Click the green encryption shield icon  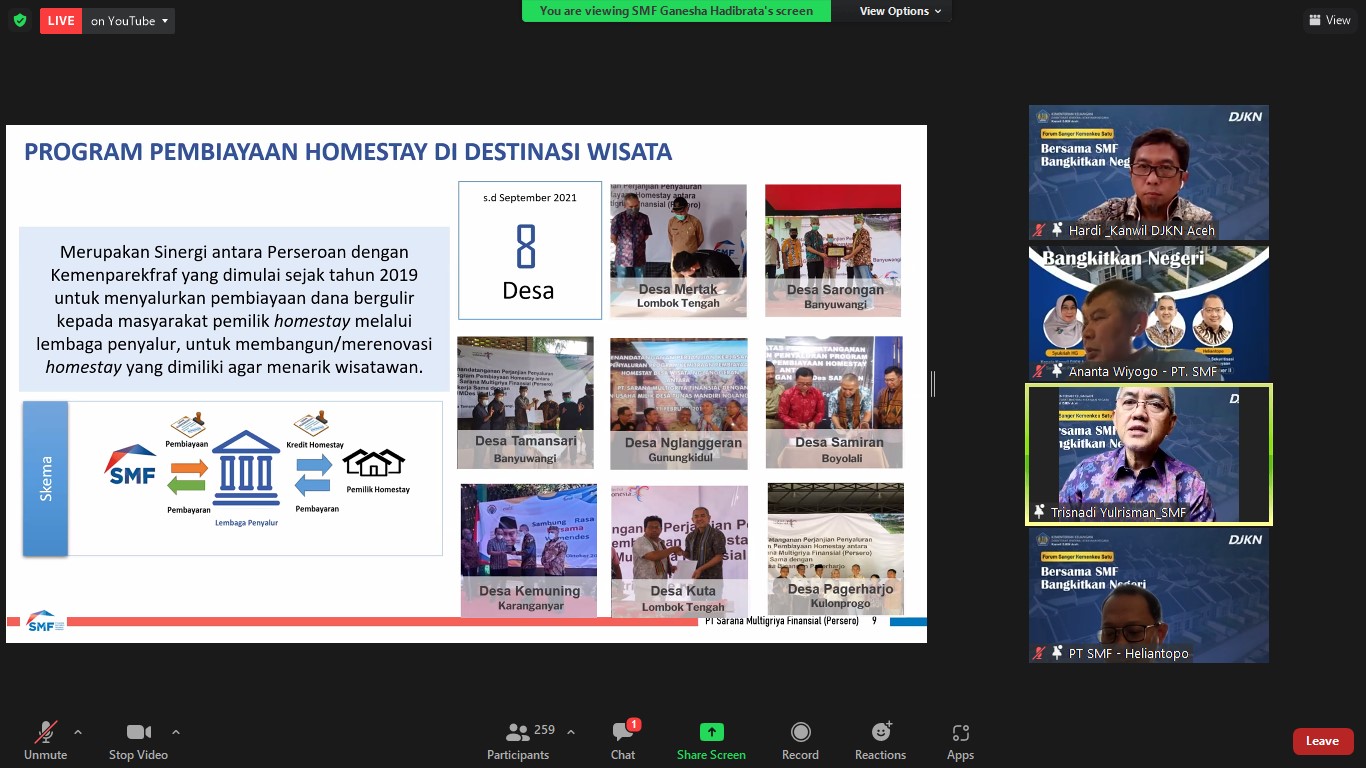pos(20,20)
